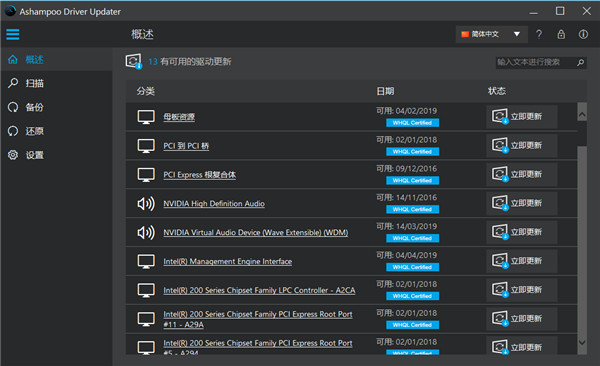
Task: Click monitor icon for 母板资源 row
Action: click(x=146, y=117)
